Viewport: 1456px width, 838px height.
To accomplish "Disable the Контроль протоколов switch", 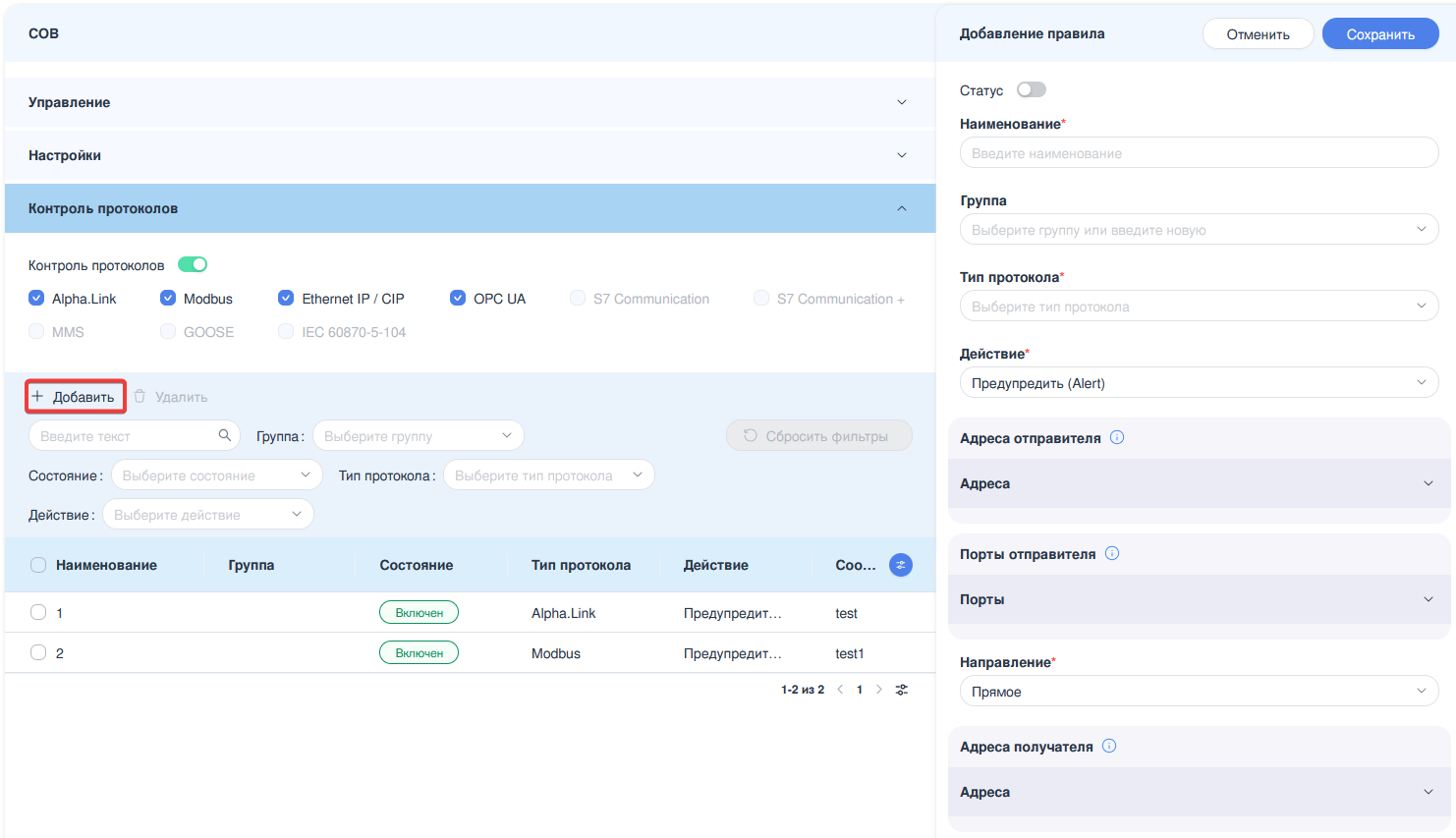I will [x=193, y=264].
